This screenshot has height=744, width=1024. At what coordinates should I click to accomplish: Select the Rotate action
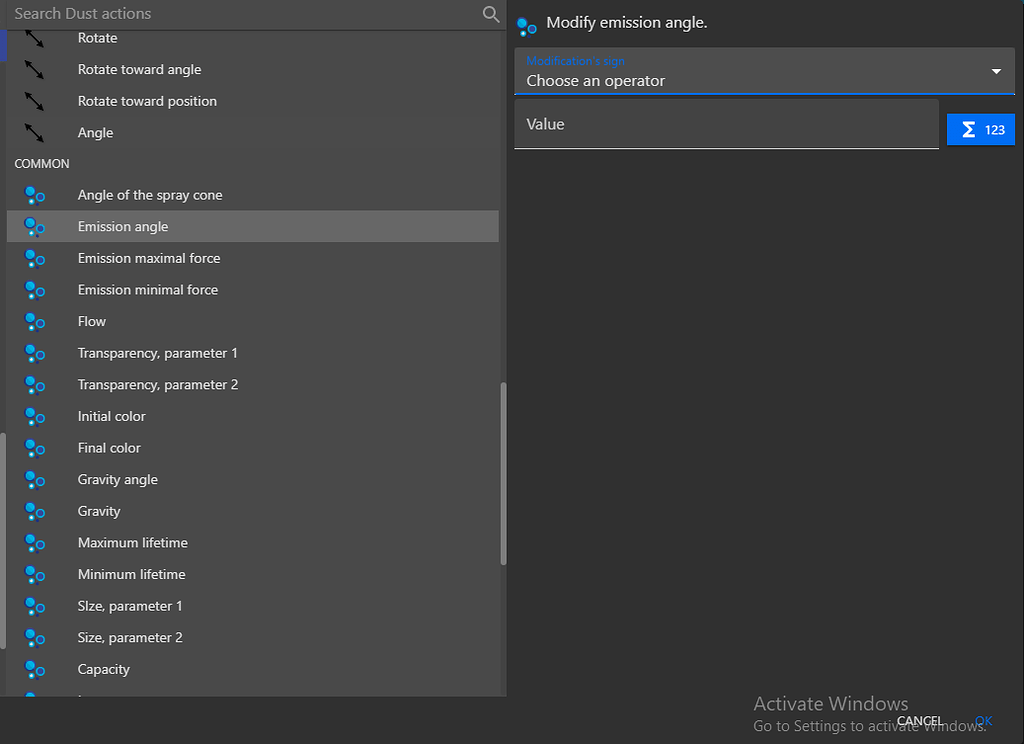pyautogui.click(x=253, y=39)
